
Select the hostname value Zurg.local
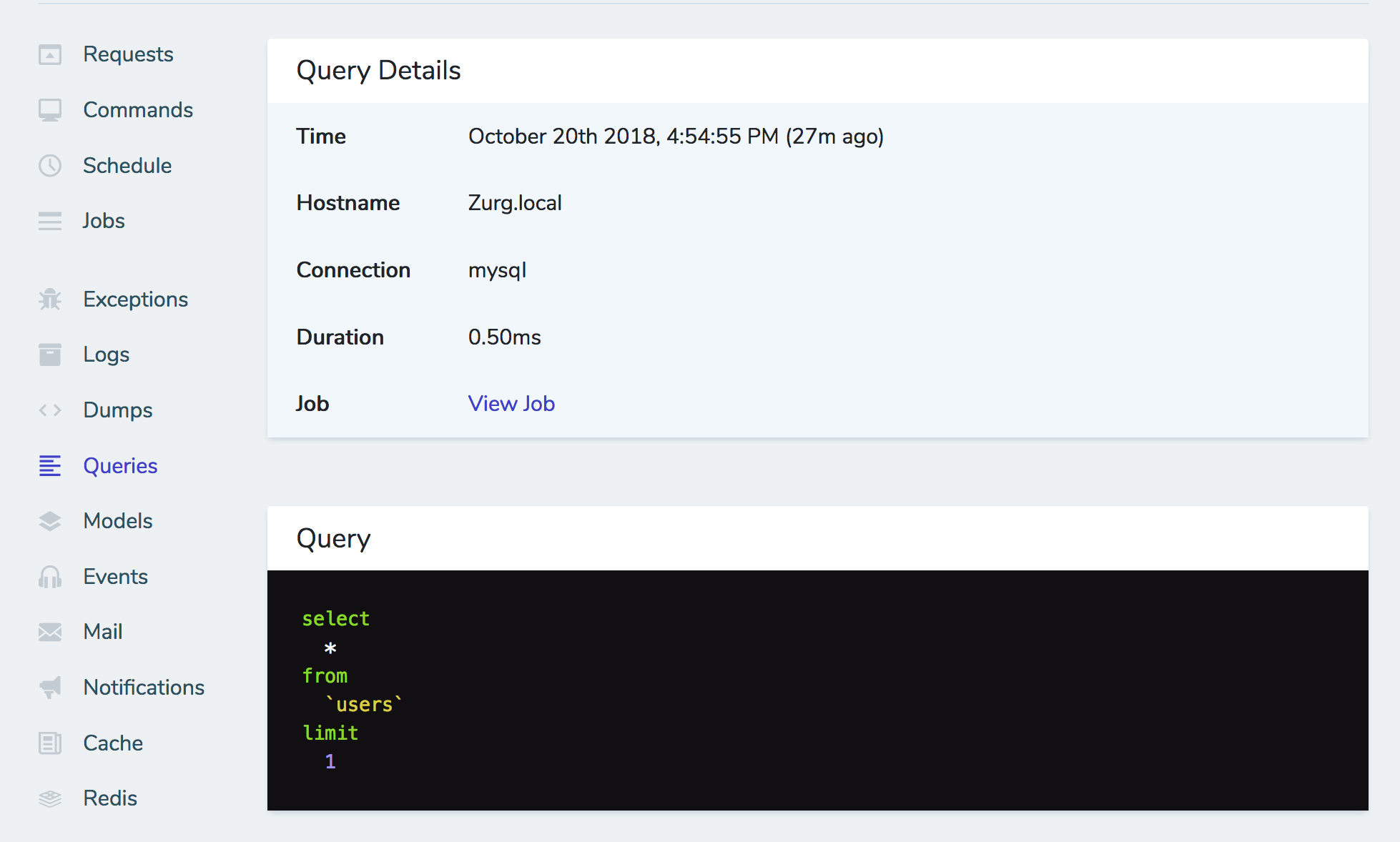click(x=515, y=202)
